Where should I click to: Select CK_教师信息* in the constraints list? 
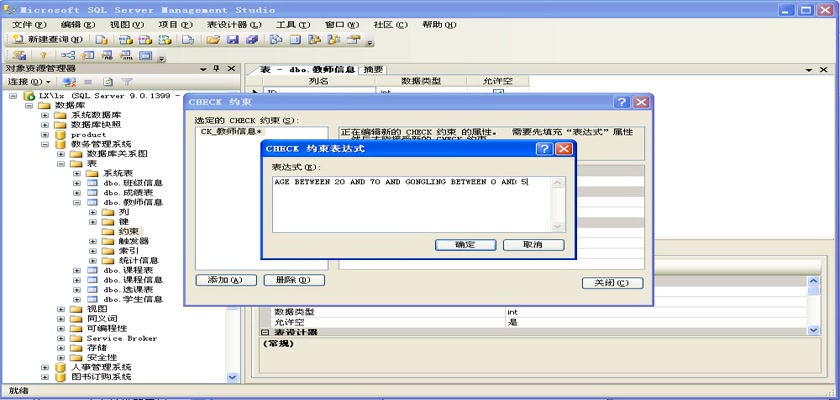[x=232, y=132]
